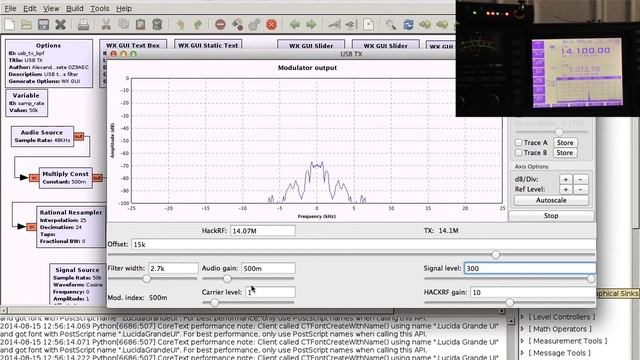
Task: Enable the selected block via plug icon
Action: [334, 24]
